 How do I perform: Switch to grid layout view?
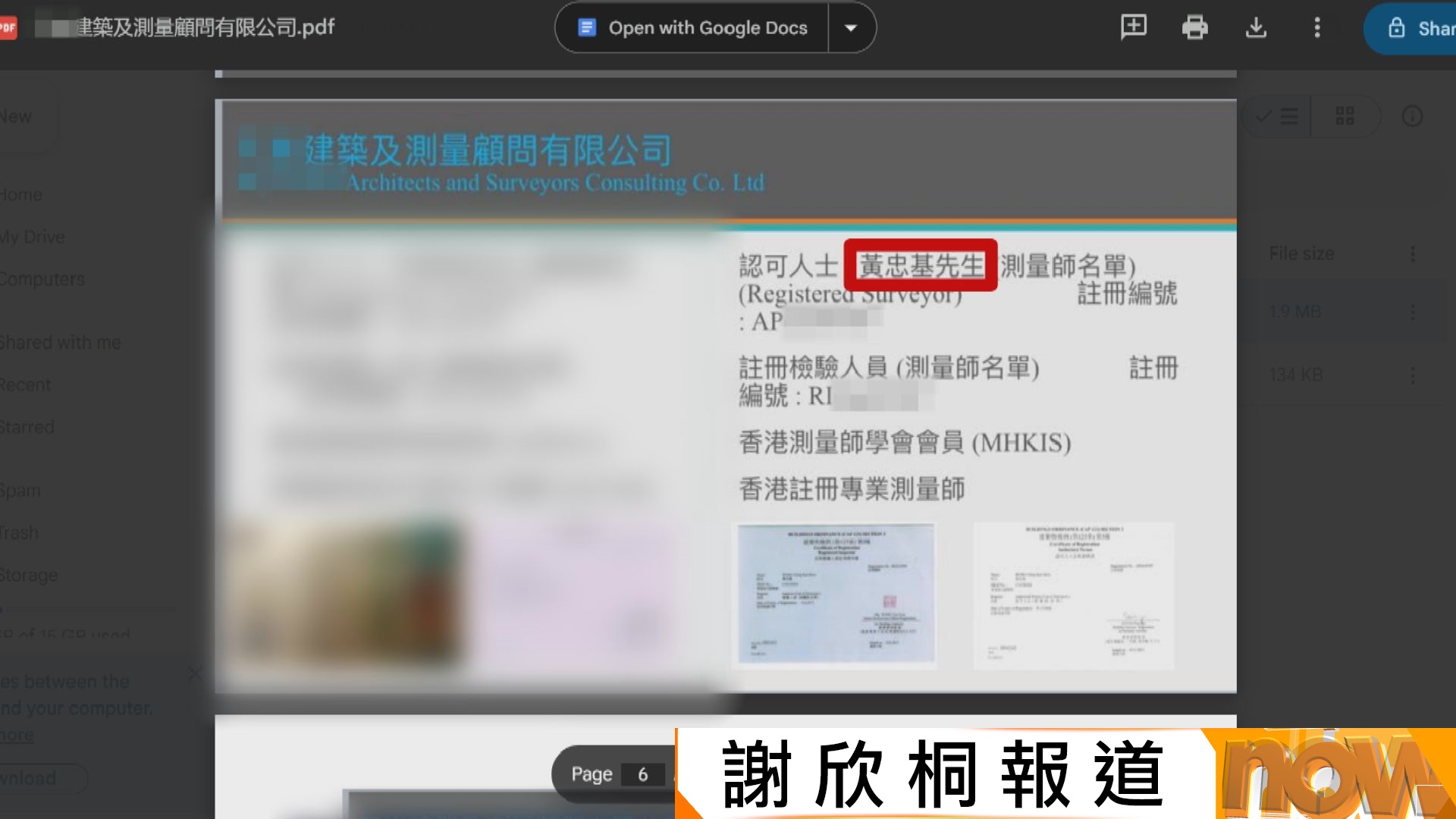[x=1345, y=117]
